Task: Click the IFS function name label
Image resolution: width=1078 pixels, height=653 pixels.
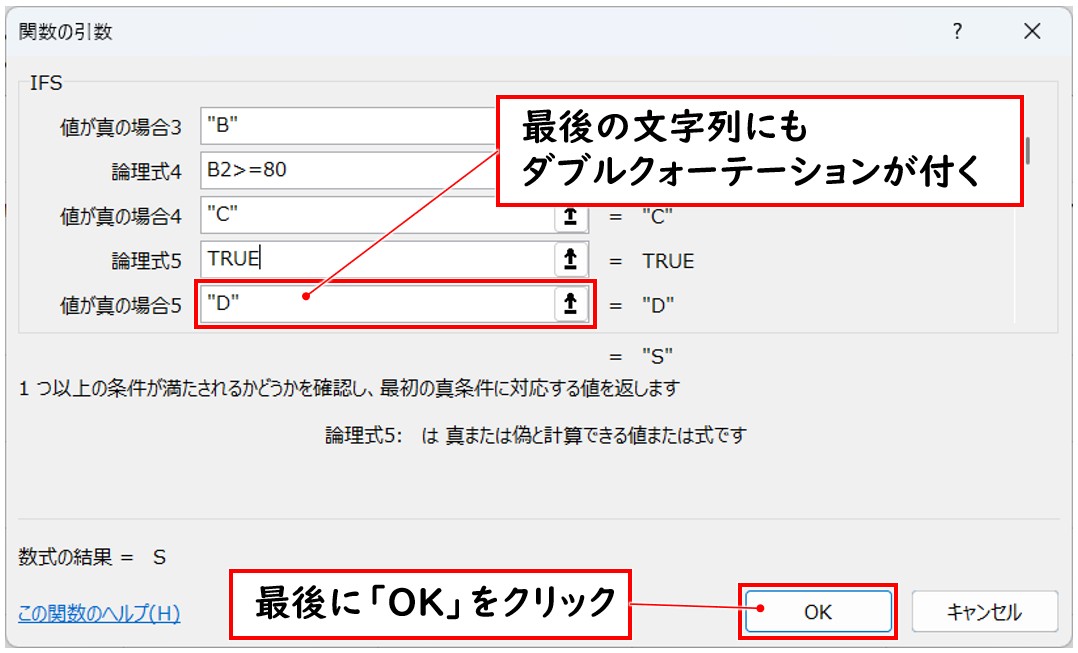Action: click(46, 83)
